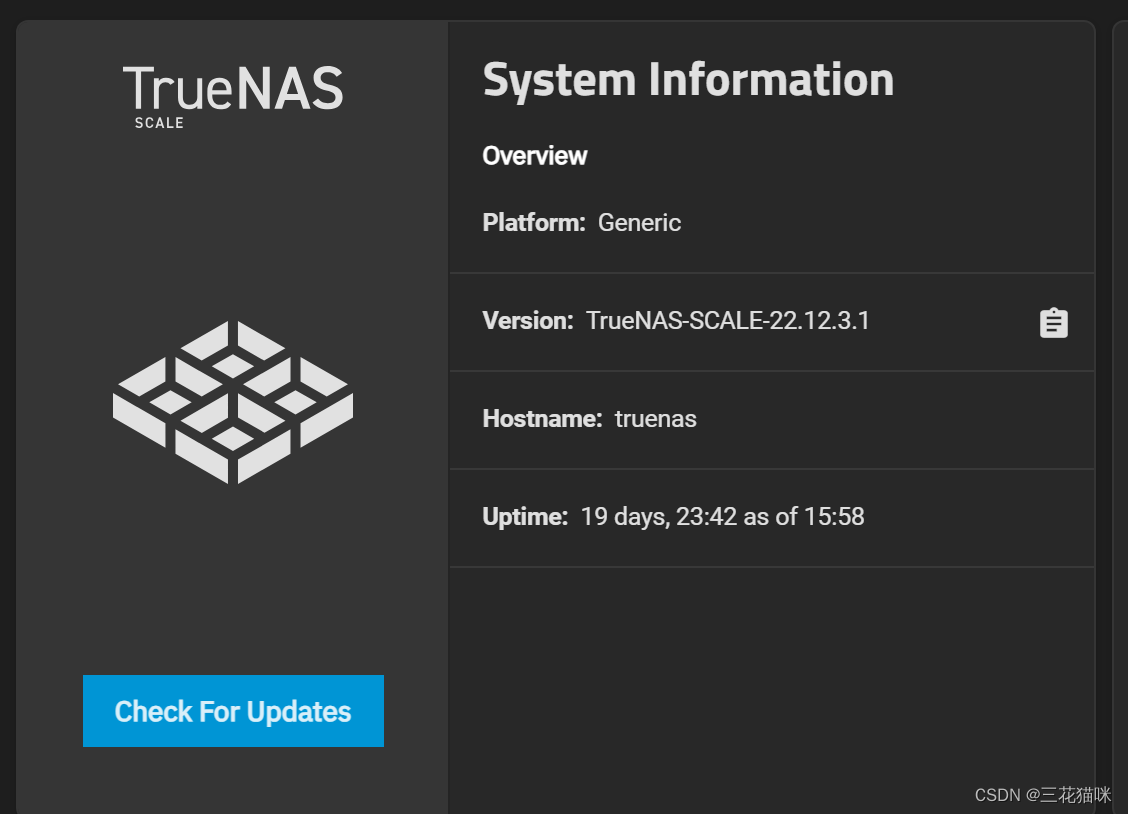The width and height of the screenshot is (1128, 814).
Task: Click the Overview subheading
Action: point(535,156)
